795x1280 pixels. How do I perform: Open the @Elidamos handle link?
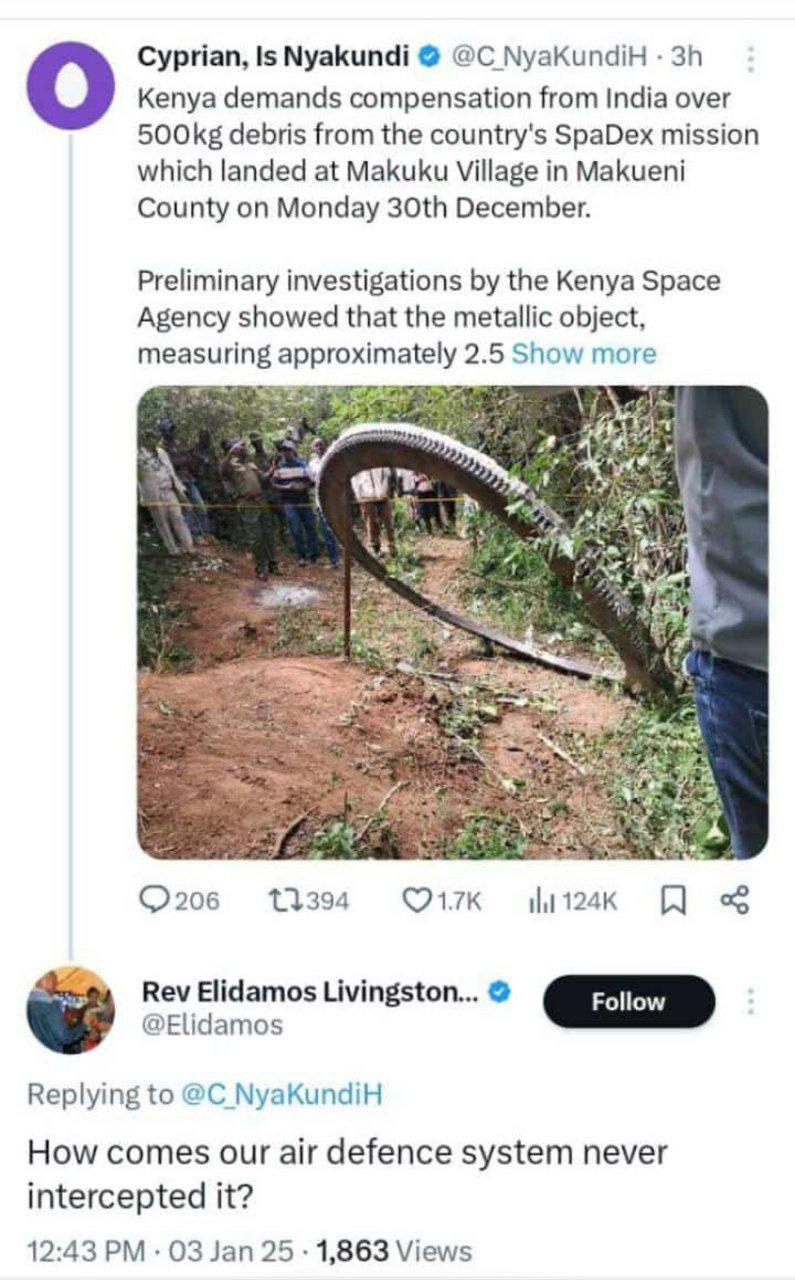213,1025
